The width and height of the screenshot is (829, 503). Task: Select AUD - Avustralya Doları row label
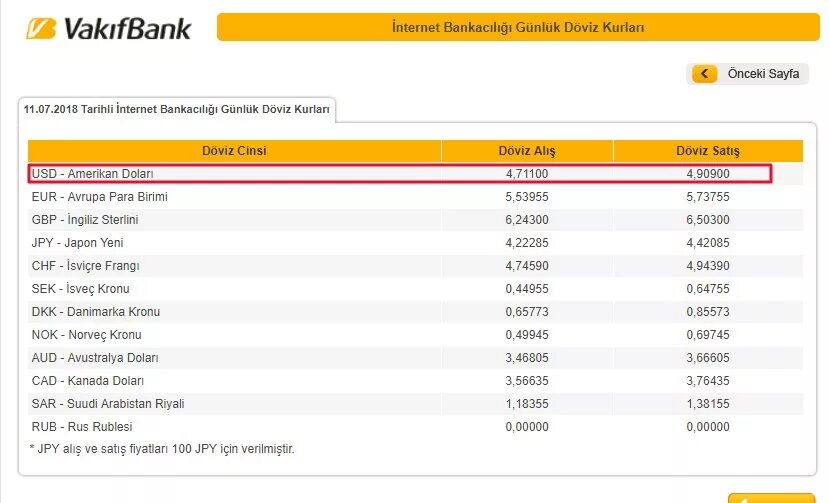95,358
